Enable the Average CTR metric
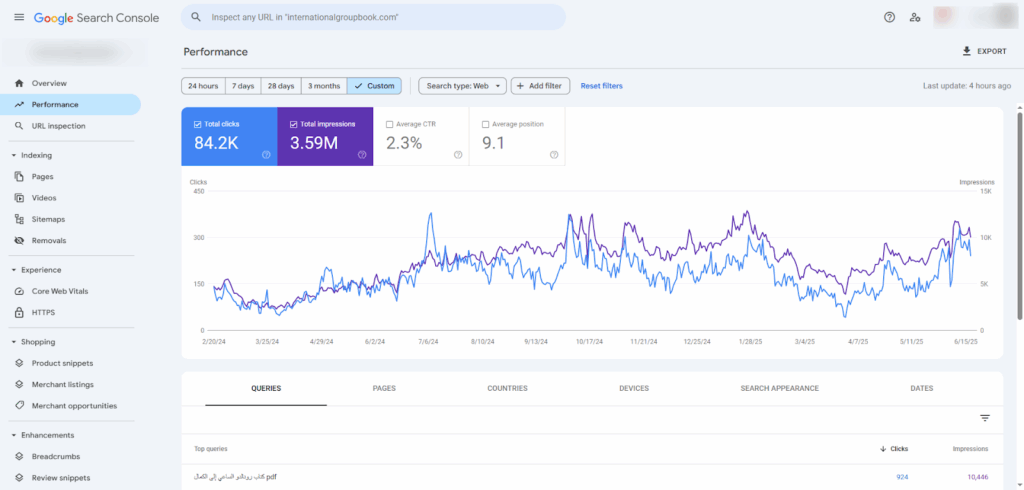This screenshot has width=1024, height=490. coord(389,124)
